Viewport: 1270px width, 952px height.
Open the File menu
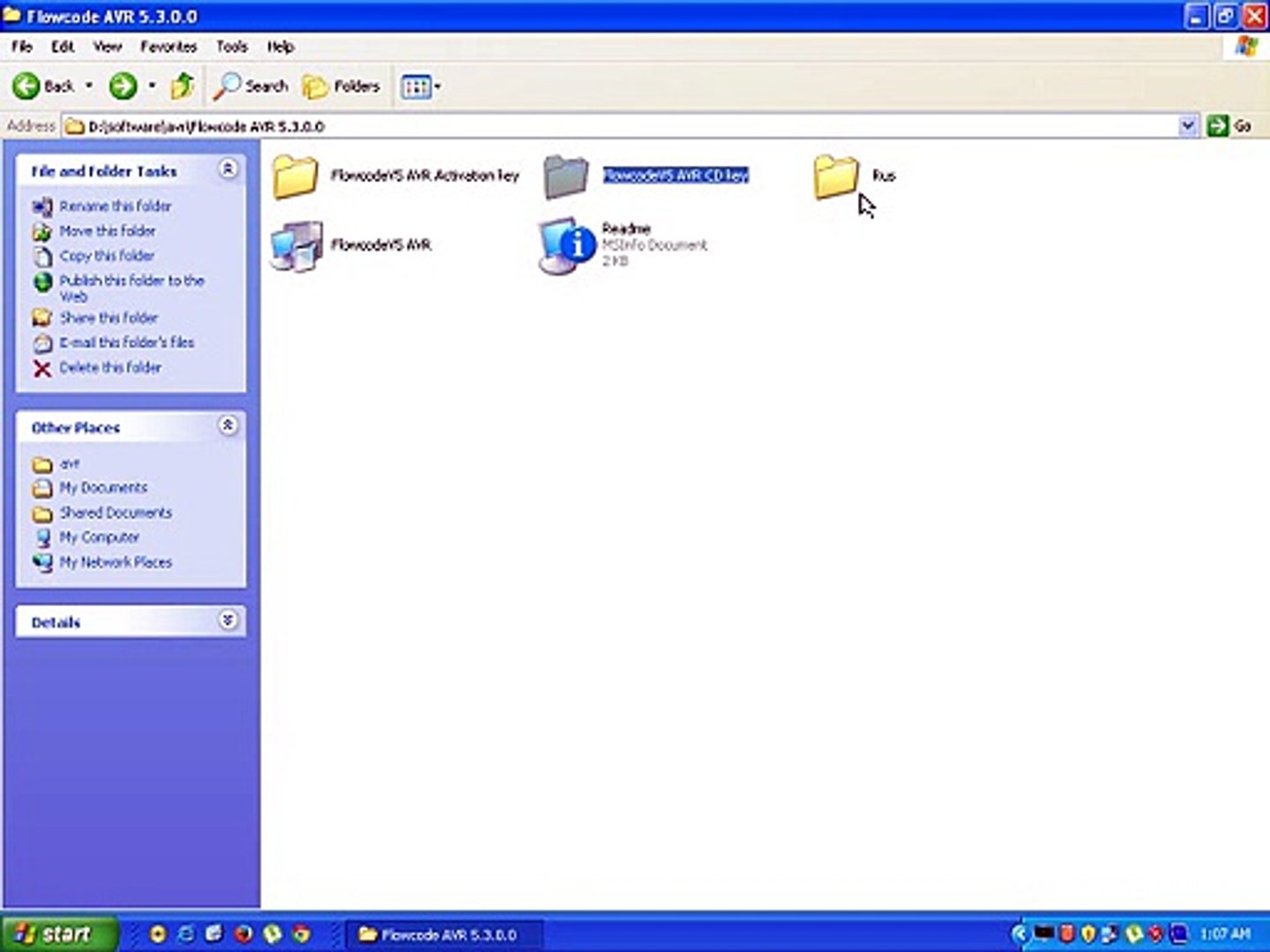[x=22, y=46]
